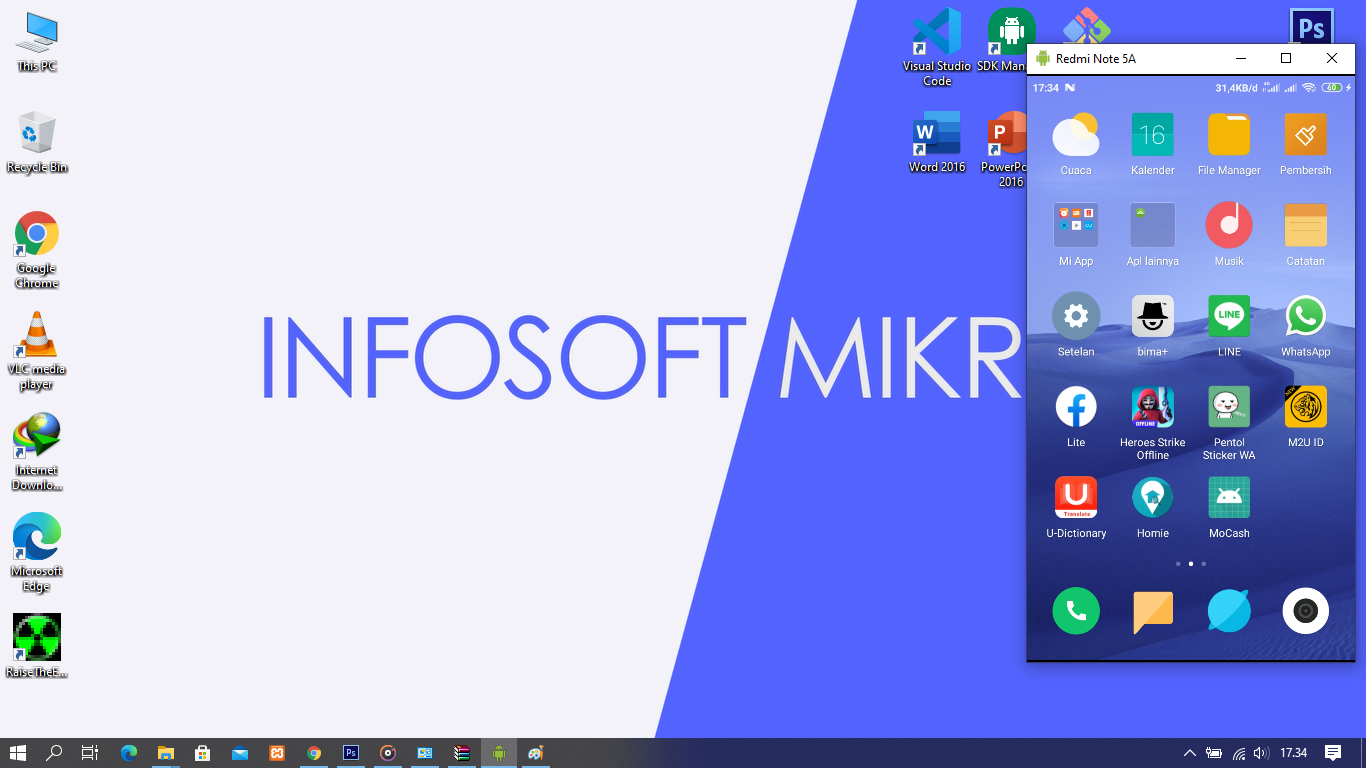
Task: Open the Catatan notes app
Action: coord(1305,225)
